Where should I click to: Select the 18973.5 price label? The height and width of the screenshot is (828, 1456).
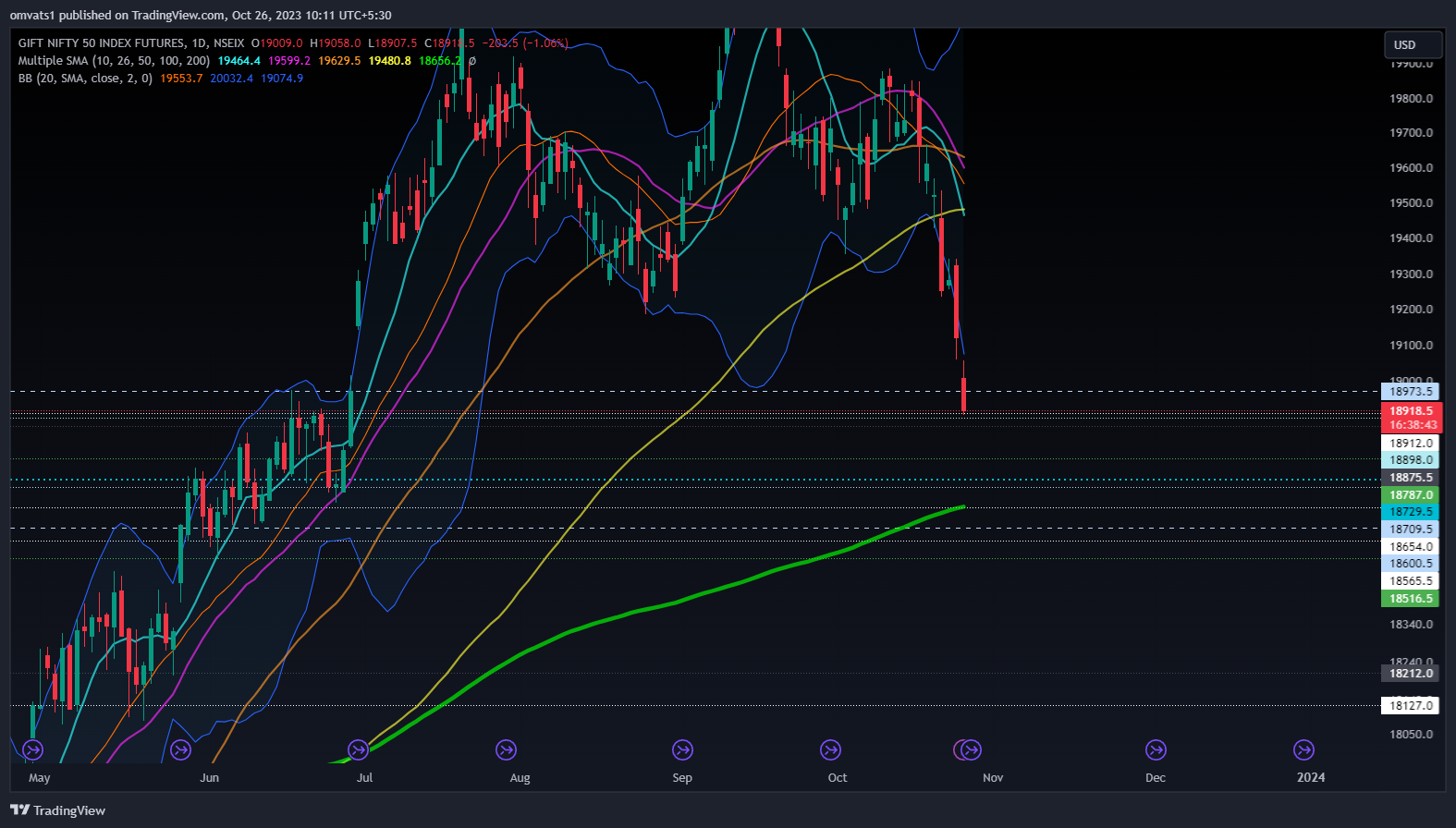pyautogui.click(x=1410, y=392)
